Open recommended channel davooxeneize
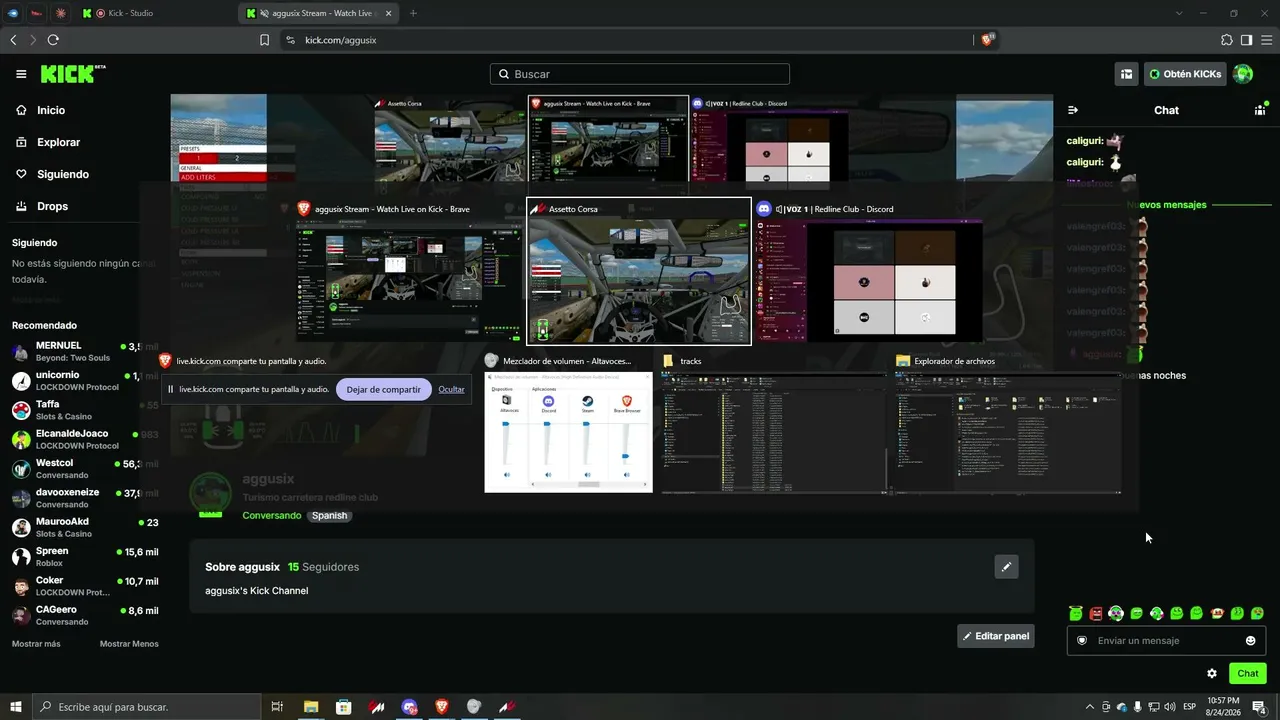 [84, 498]
